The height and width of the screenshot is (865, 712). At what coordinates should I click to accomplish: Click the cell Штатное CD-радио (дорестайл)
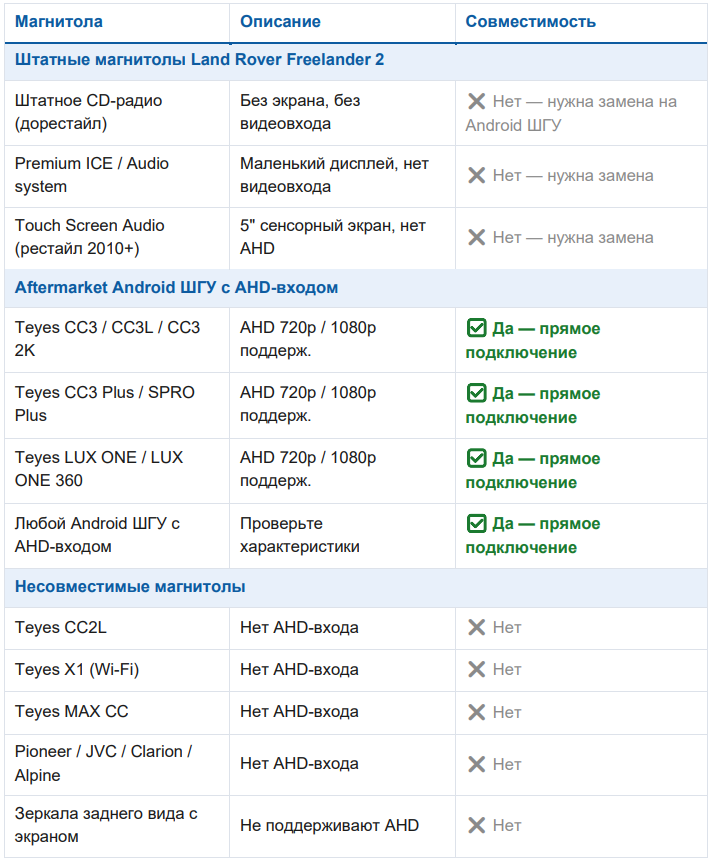coord(117,112)
